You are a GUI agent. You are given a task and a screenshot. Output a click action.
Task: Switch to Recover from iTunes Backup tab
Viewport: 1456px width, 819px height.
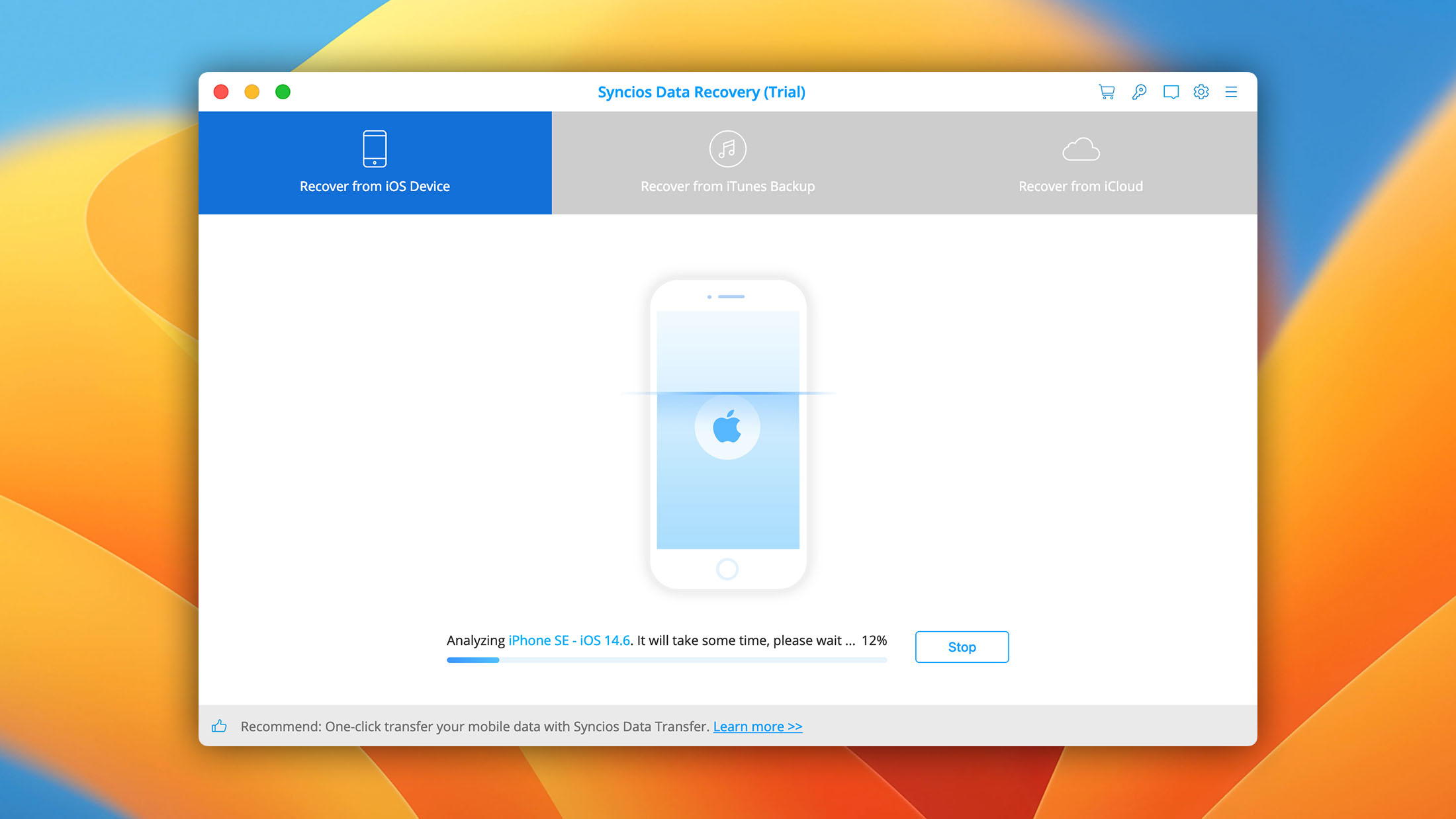pos(728,163)
